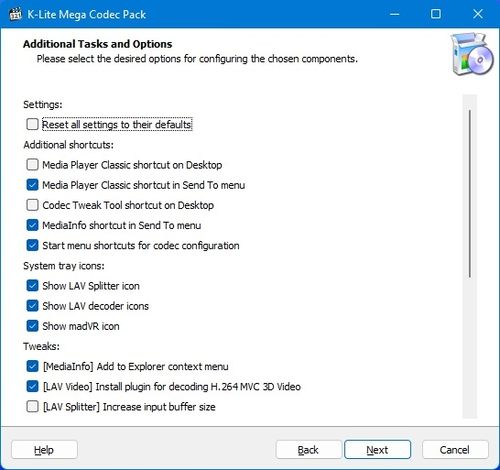This screenshot has height=470, width=500.
Task: Click the K-Lite title bar app icon
Action: point(15,14)
